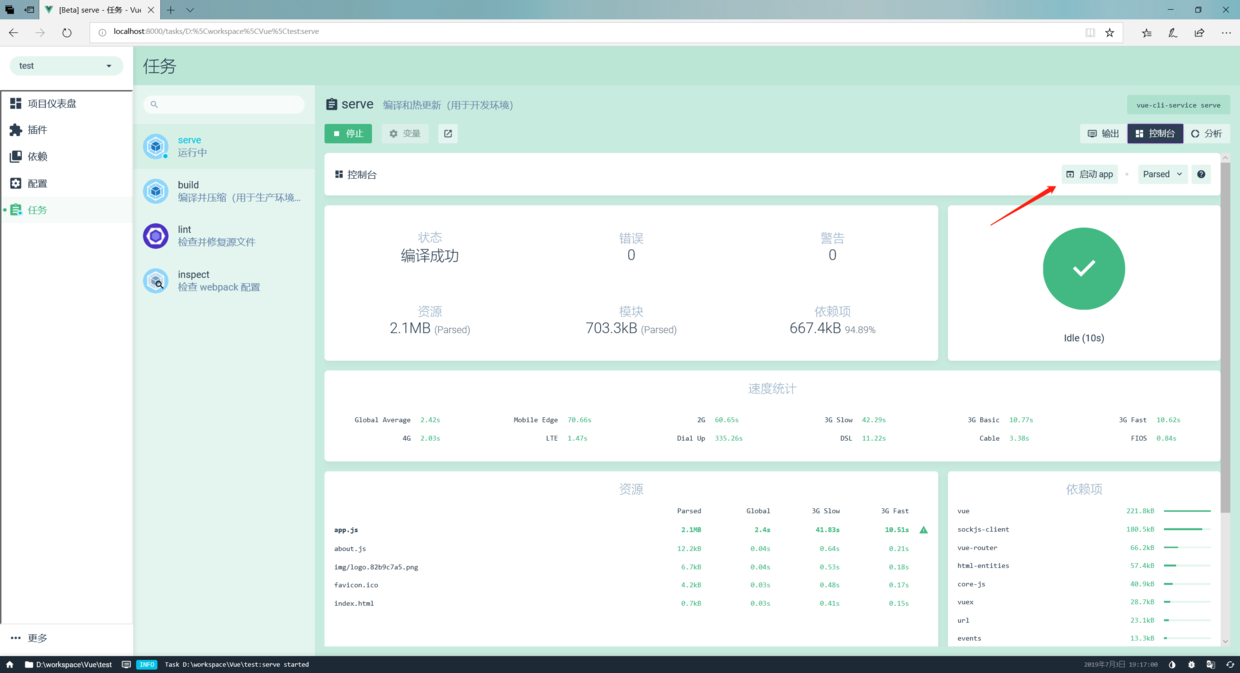The height and width of the screenshot is (673, 1240).
Task: Click the task search input field
Action: click(224, 104)
